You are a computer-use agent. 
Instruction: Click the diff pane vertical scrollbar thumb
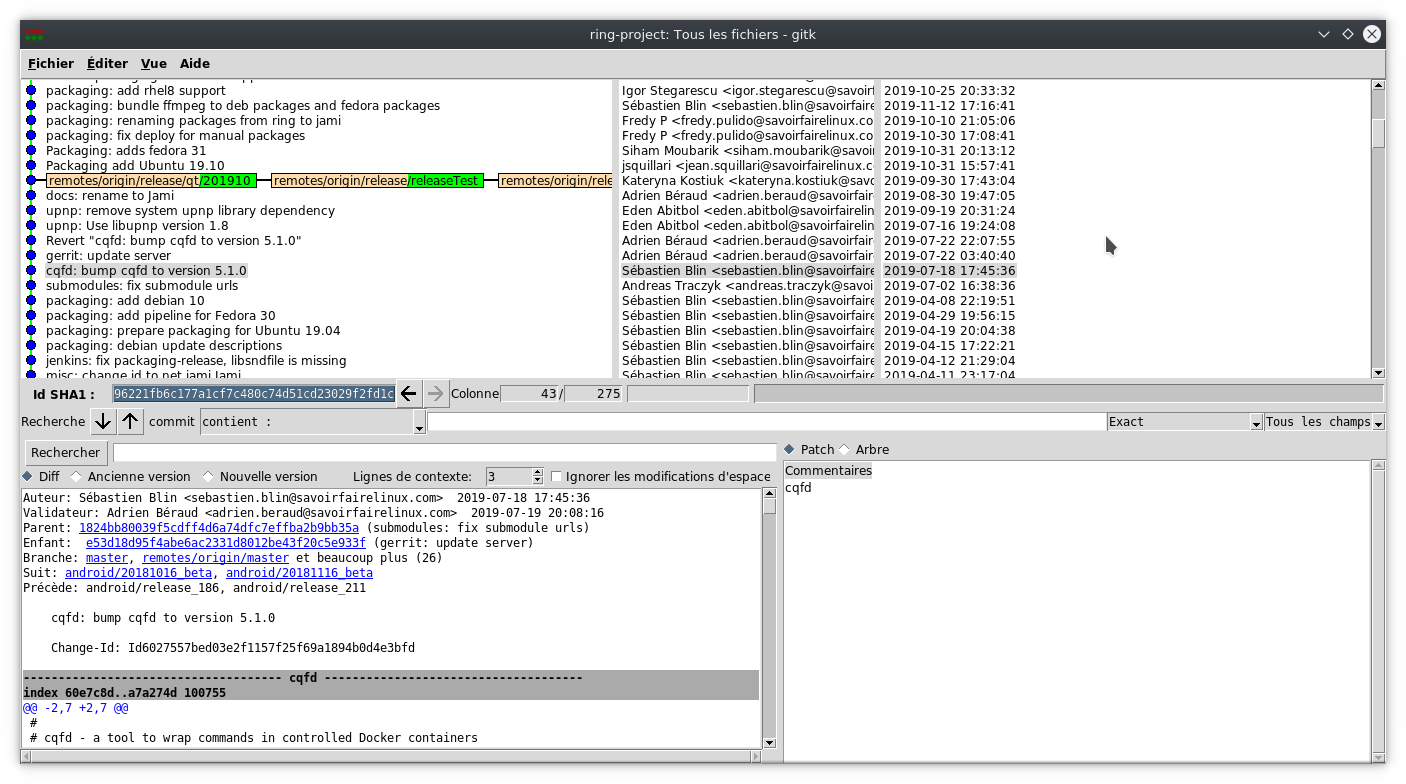click(769, 506)
